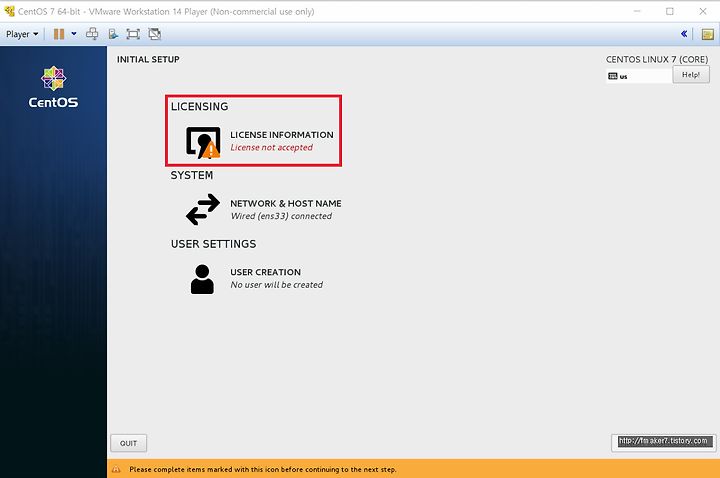The height and width of the screenshot is (478, 720).
Task: Click the 'CENTOS LINUX 7 (CORE)' text
Action: pyautogui.click(x=657, y=59)
